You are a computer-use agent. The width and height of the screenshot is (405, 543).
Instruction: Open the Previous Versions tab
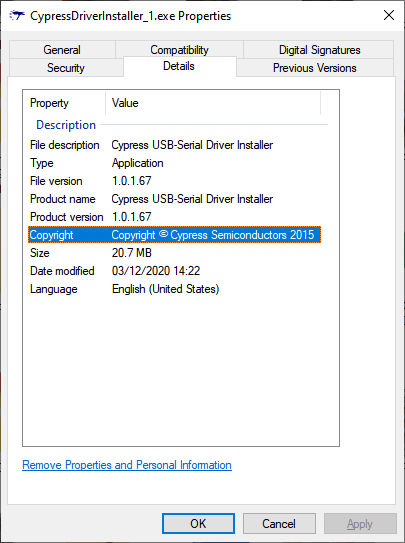pos(315,68)
